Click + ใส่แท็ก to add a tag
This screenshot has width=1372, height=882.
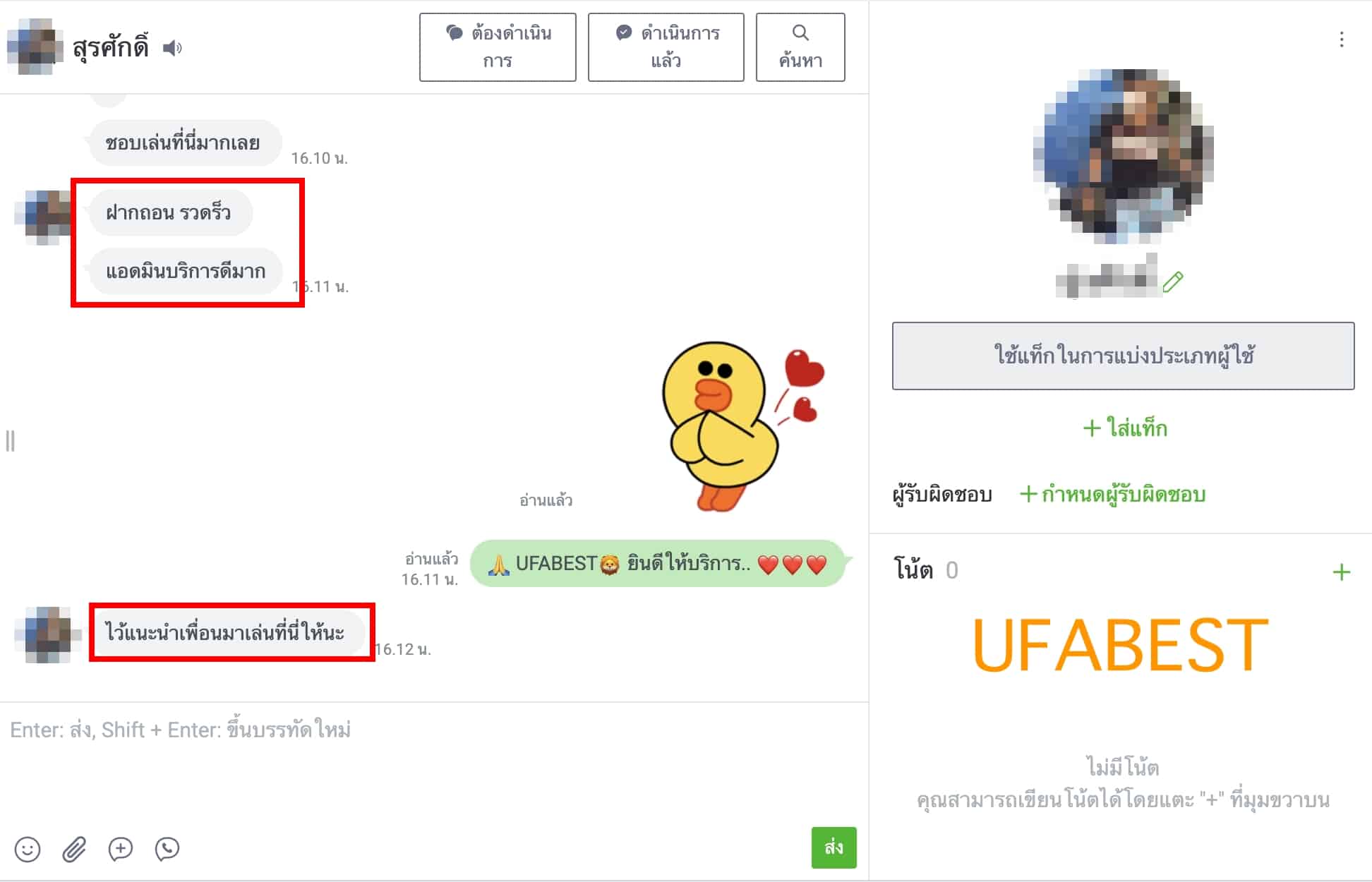point(1125,428)
